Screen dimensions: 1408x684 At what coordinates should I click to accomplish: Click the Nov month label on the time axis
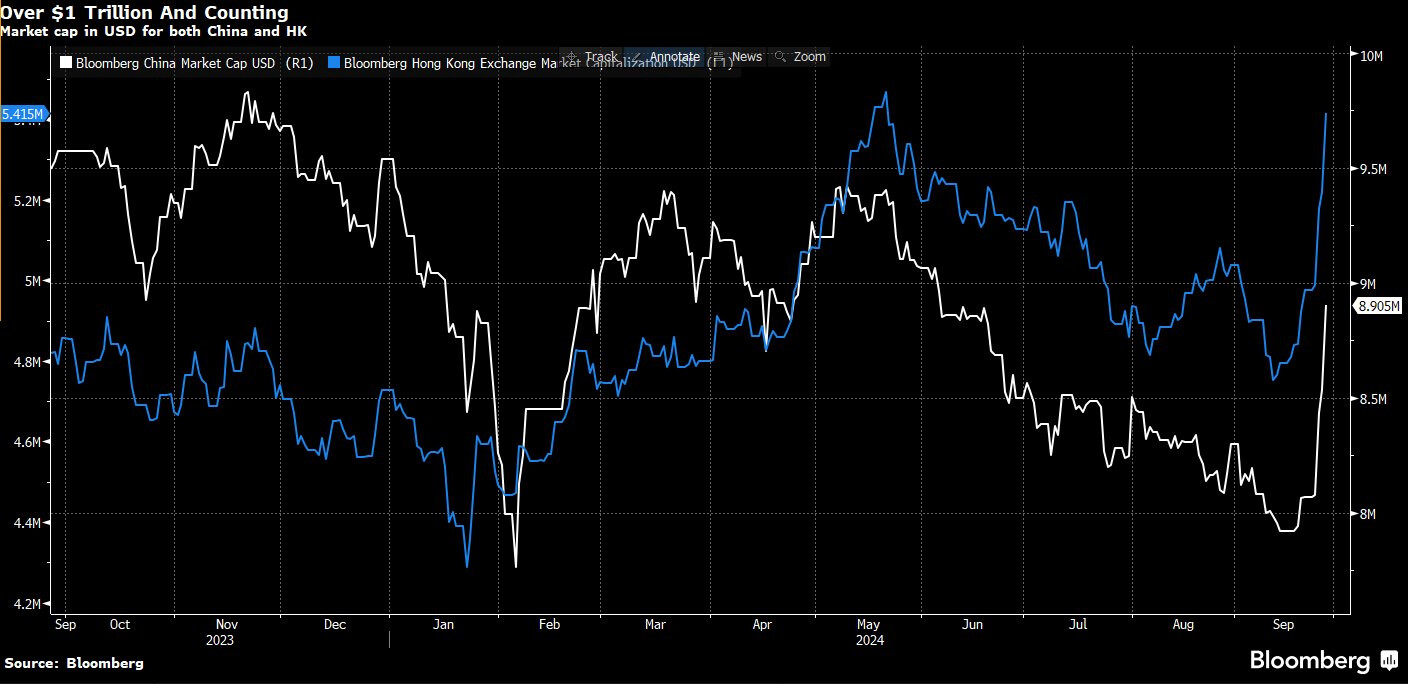pos(226,625)
